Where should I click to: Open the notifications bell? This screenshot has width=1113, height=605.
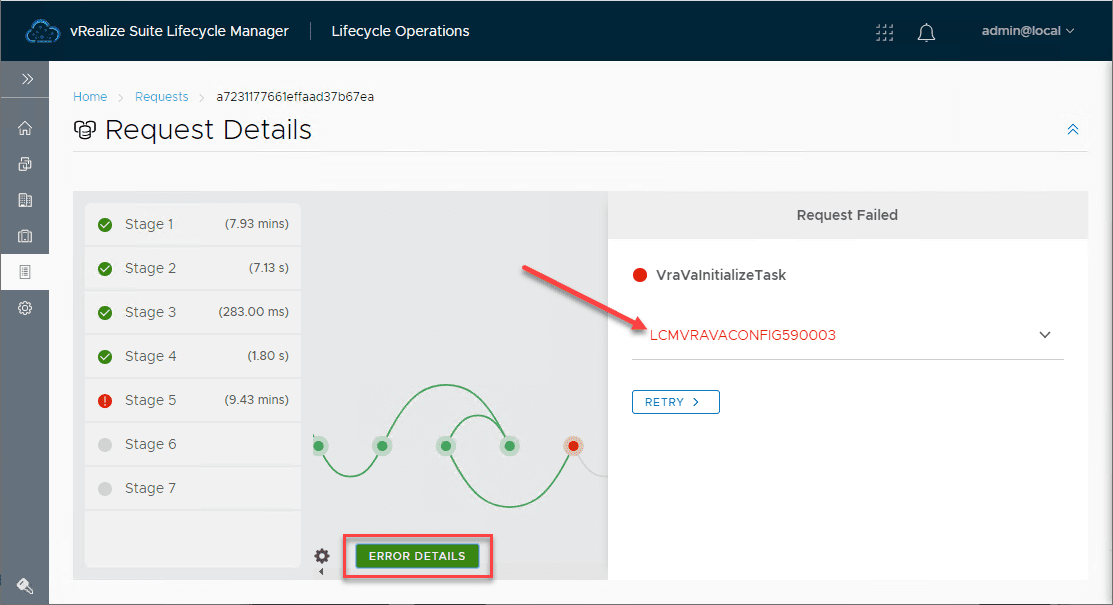tap(926, 32)
